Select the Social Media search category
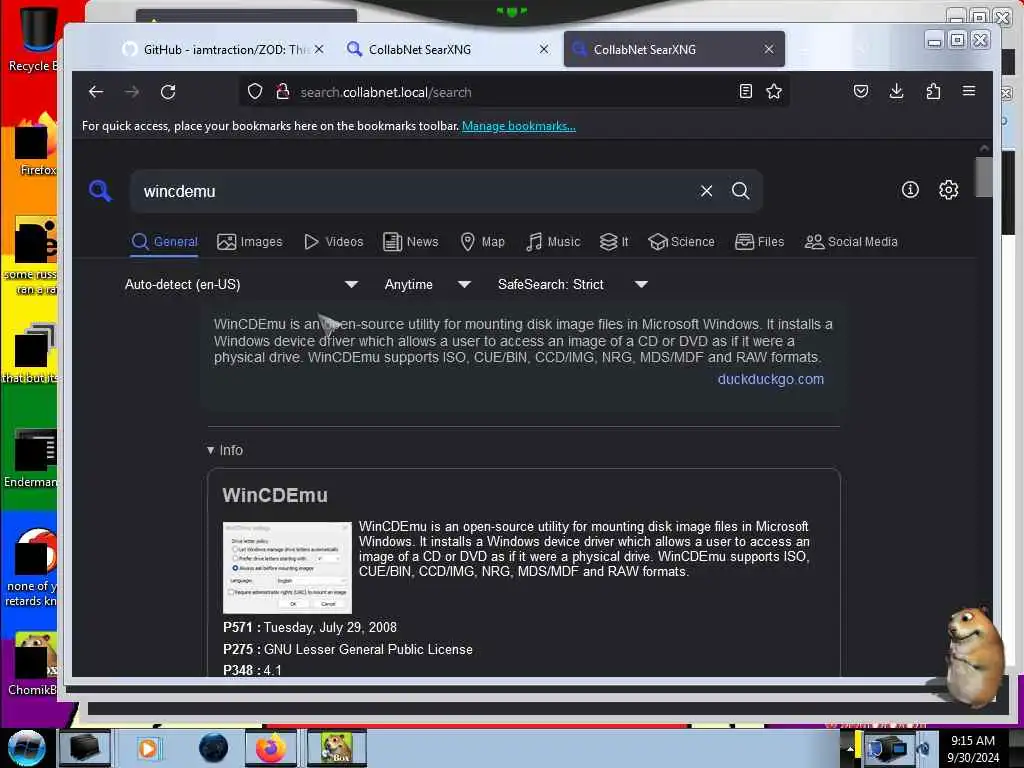The image size is (1024, 768). [851, 242]
